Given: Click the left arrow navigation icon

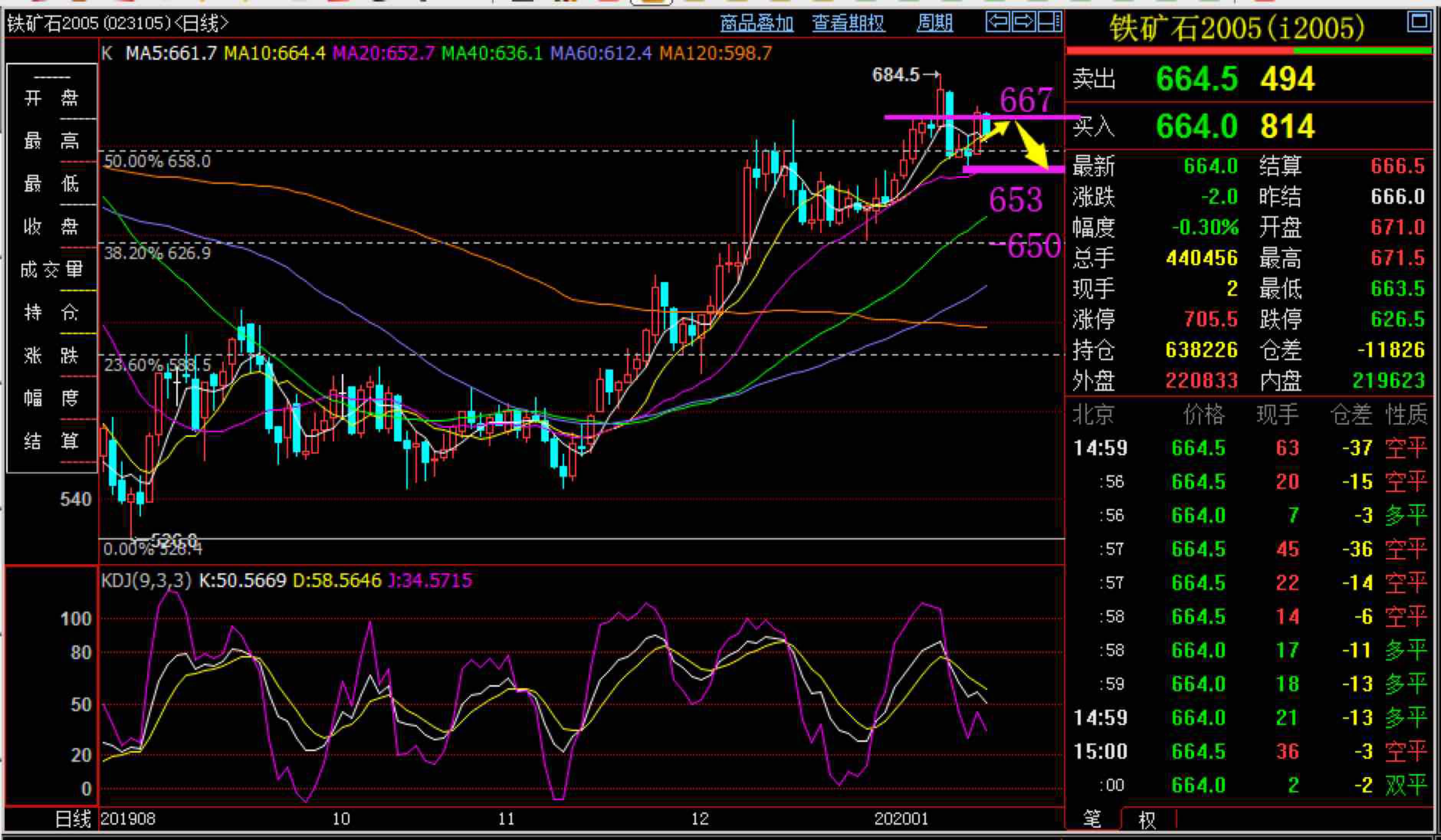Looking at the screenshot, I should [x=998, y=22].
